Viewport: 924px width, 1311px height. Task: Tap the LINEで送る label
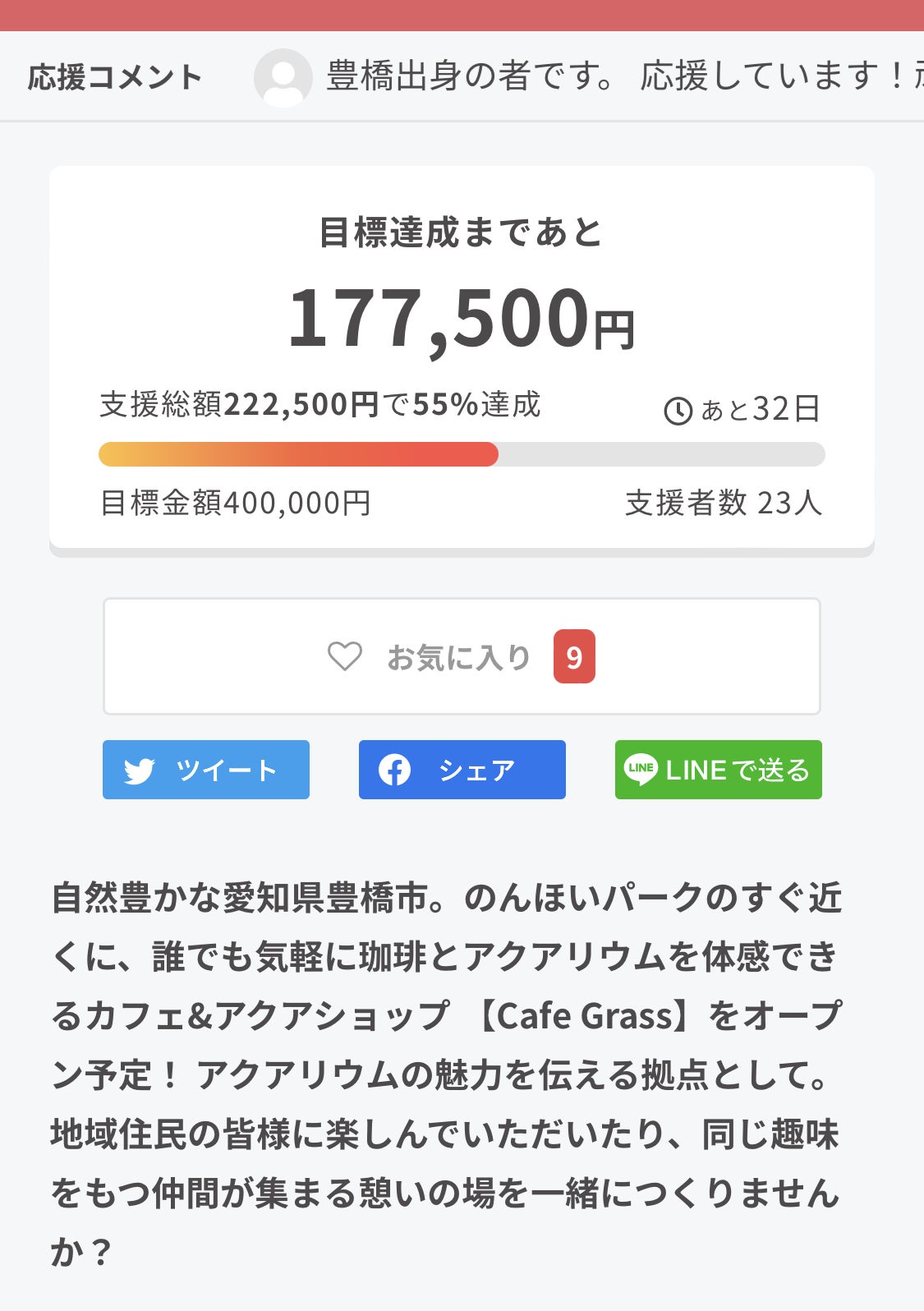(x=738, y=770)
